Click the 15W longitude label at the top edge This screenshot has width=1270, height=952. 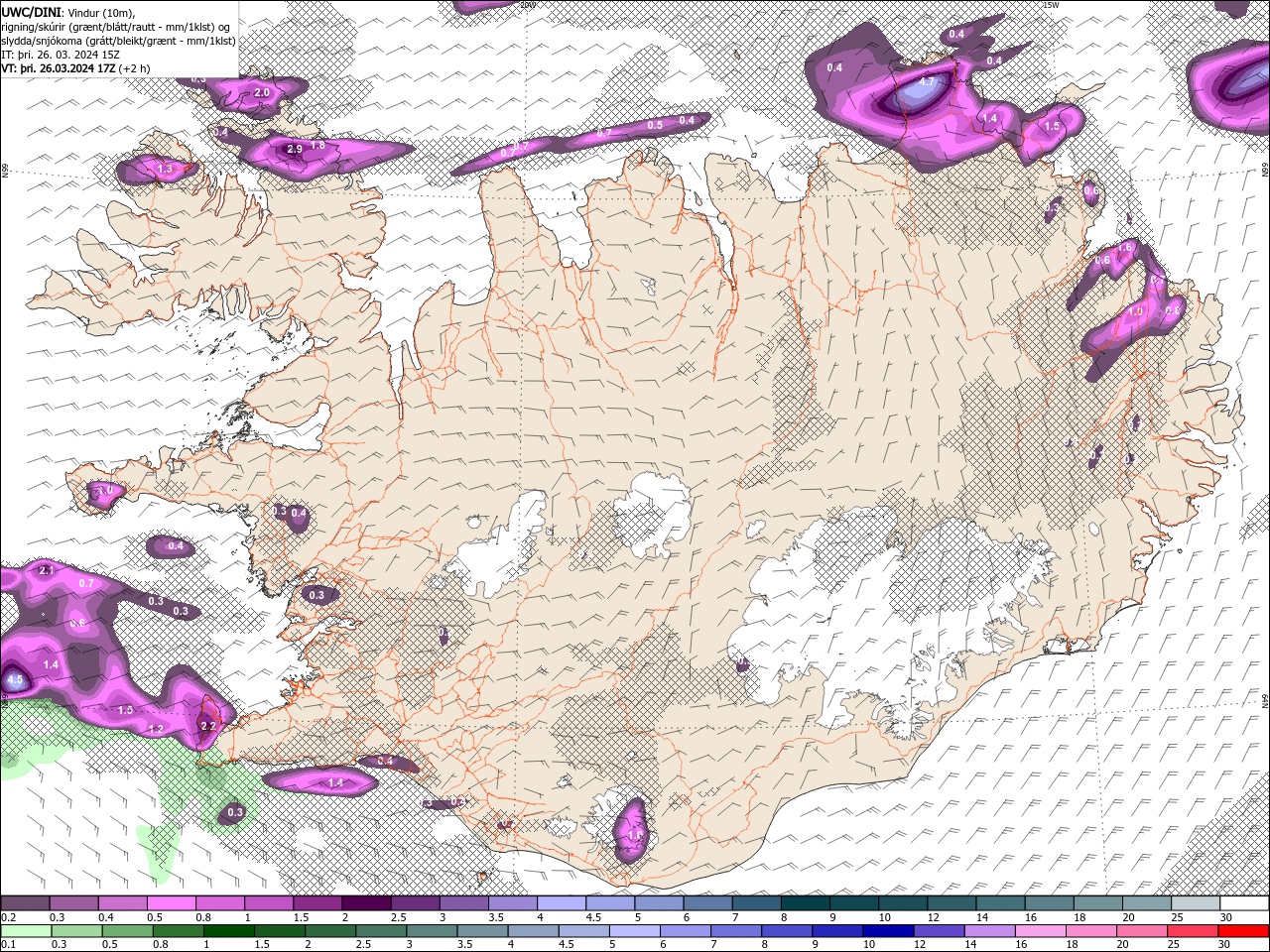(1051, 5)
